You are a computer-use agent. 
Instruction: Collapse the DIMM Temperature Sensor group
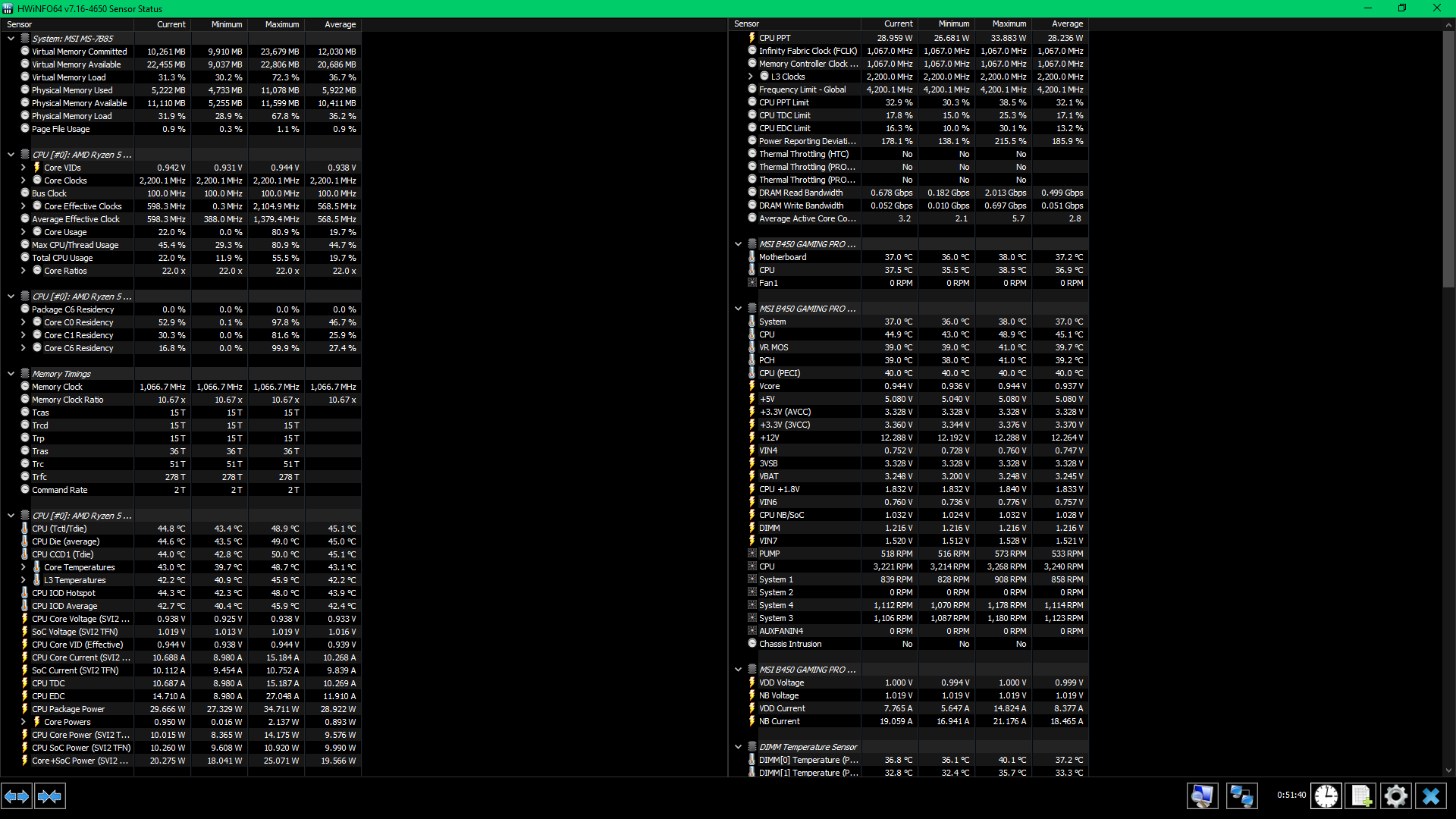pos(738,747)
